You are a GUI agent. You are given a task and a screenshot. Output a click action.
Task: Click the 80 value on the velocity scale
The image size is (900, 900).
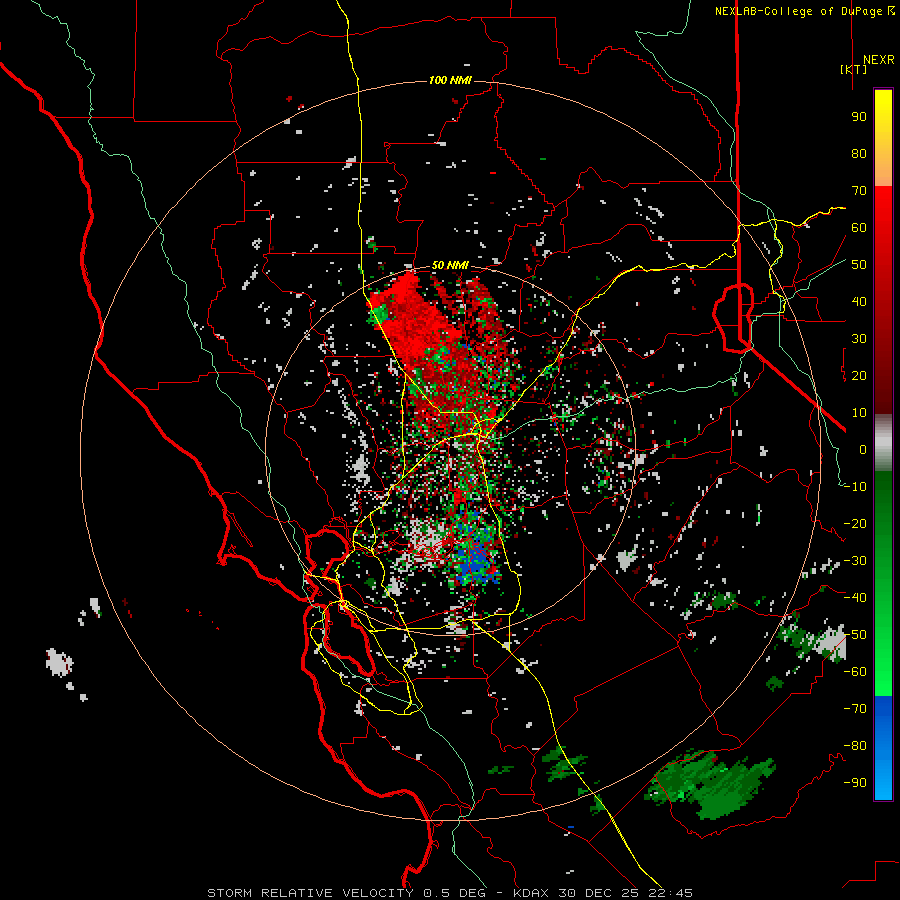(x=859, y=154)
